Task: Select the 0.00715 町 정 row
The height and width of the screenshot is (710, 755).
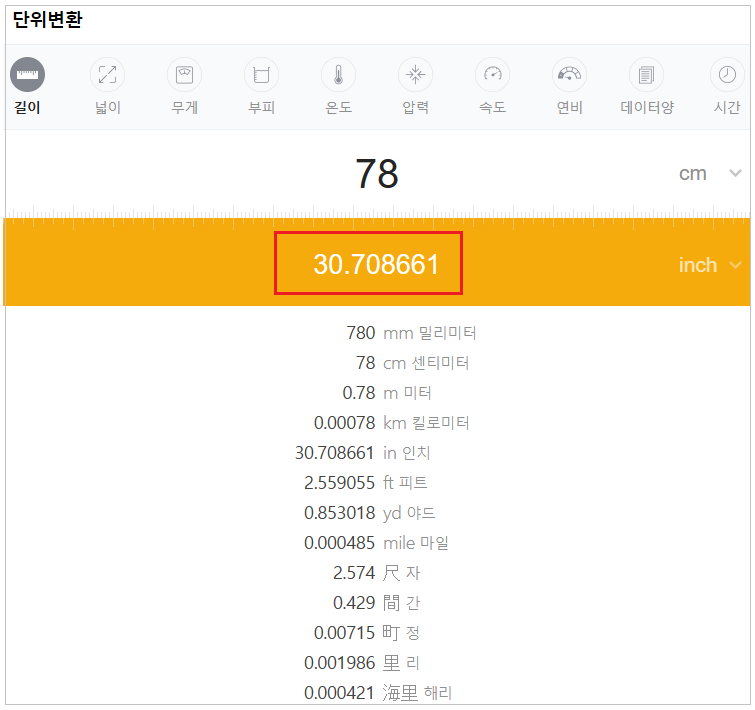Action: coord(367,633)
